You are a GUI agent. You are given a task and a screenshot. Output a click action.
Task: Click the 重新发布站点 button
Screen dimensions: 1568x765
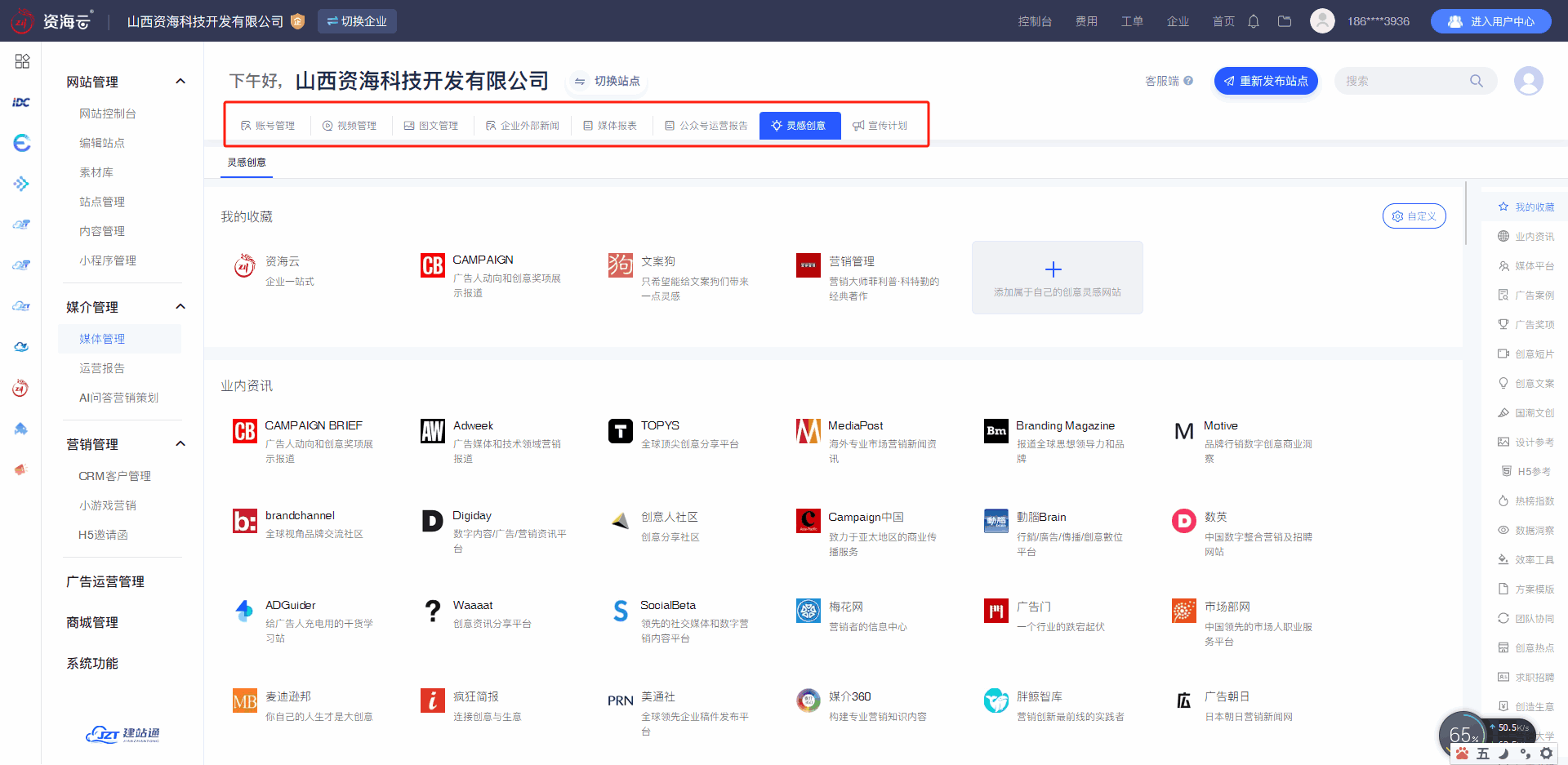click(1266, 81)
